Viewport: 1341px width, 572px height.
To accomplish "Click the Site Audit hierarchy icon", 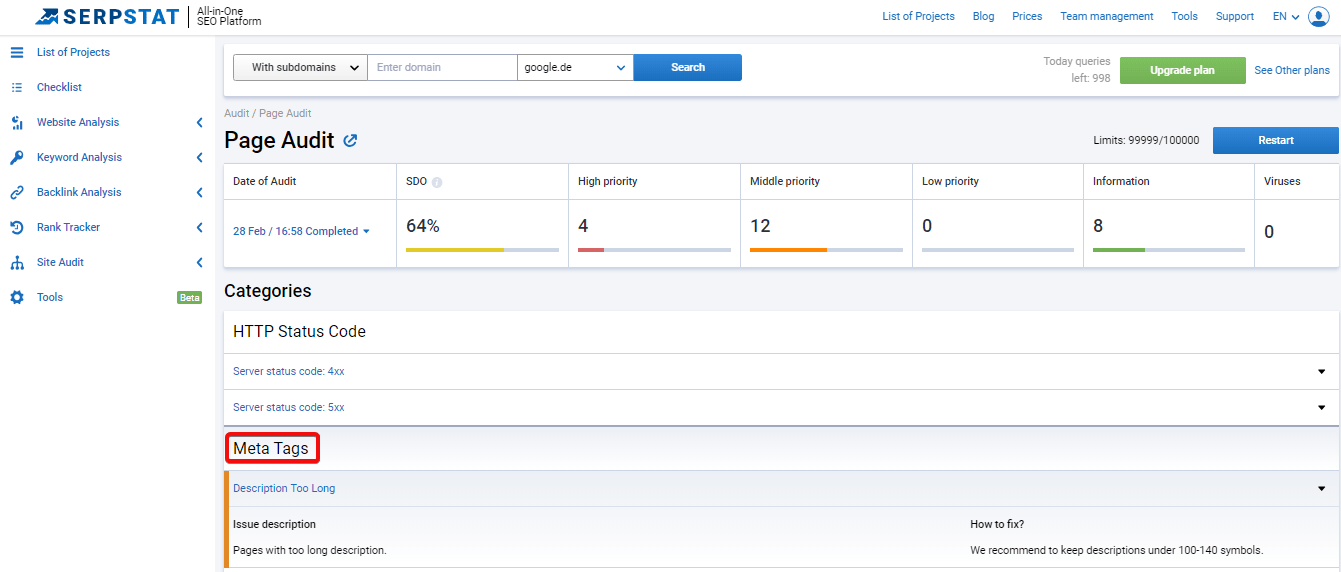I will pos(17,262).
